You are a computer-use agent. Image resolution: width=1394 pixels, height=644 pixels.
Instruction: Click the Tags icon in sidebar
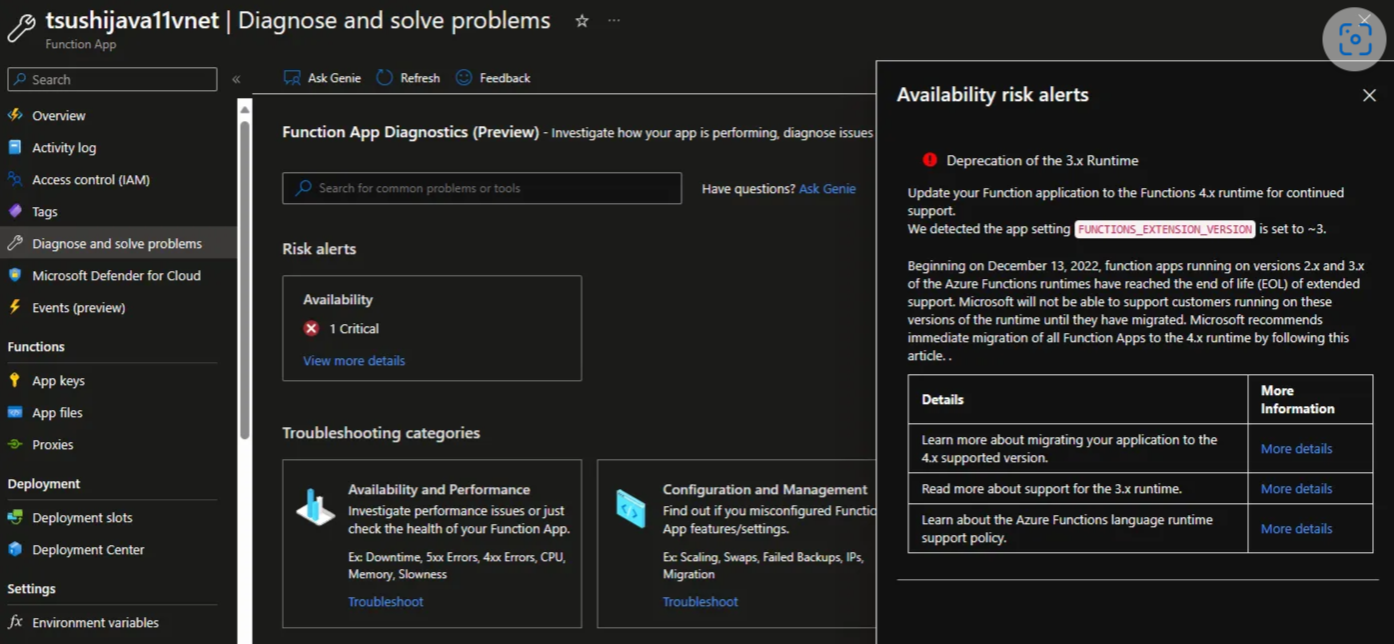tap(15, 211)
